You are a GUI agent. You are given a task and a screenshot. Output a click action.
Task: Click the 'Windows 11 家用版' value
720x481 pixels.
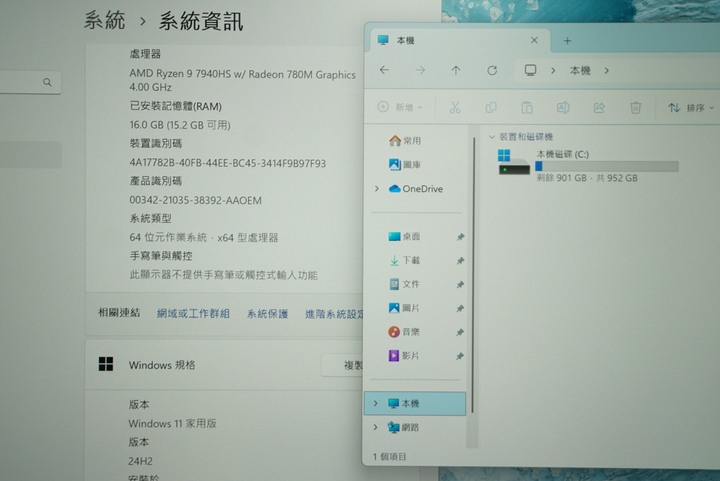172,423
